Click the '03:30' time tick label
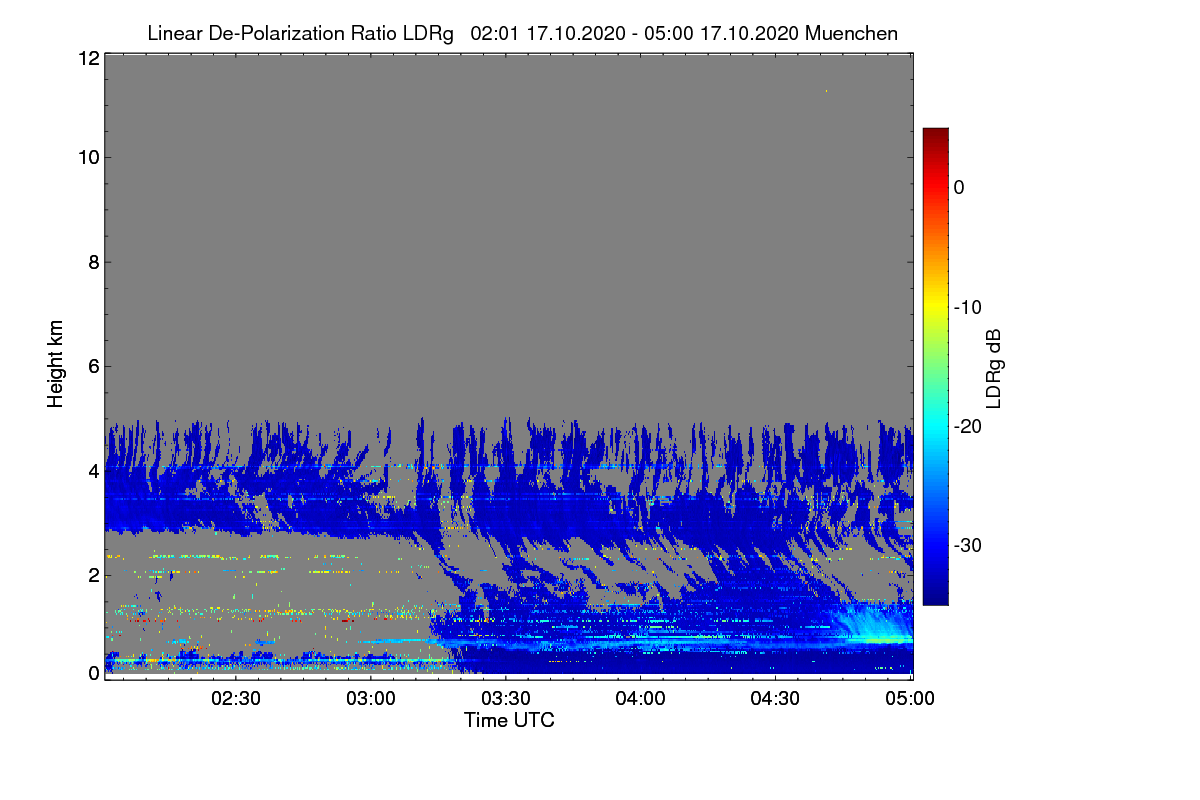The width and height of the screenshot is (1200, 800). pyautogui.click(x=506, y=698)
